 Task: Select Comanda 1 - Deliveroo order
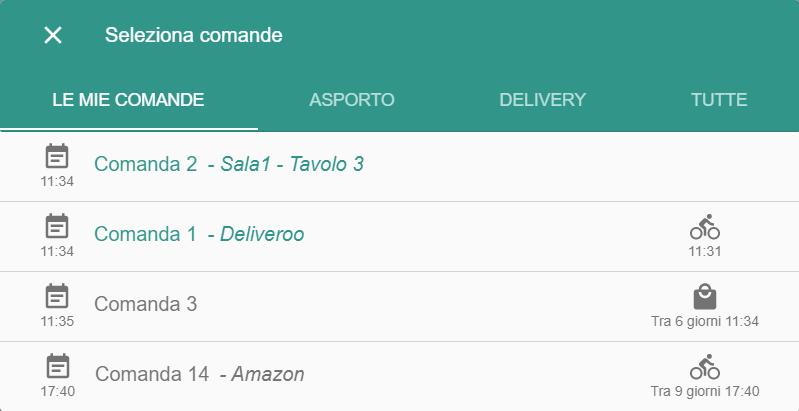coord(400,236)
